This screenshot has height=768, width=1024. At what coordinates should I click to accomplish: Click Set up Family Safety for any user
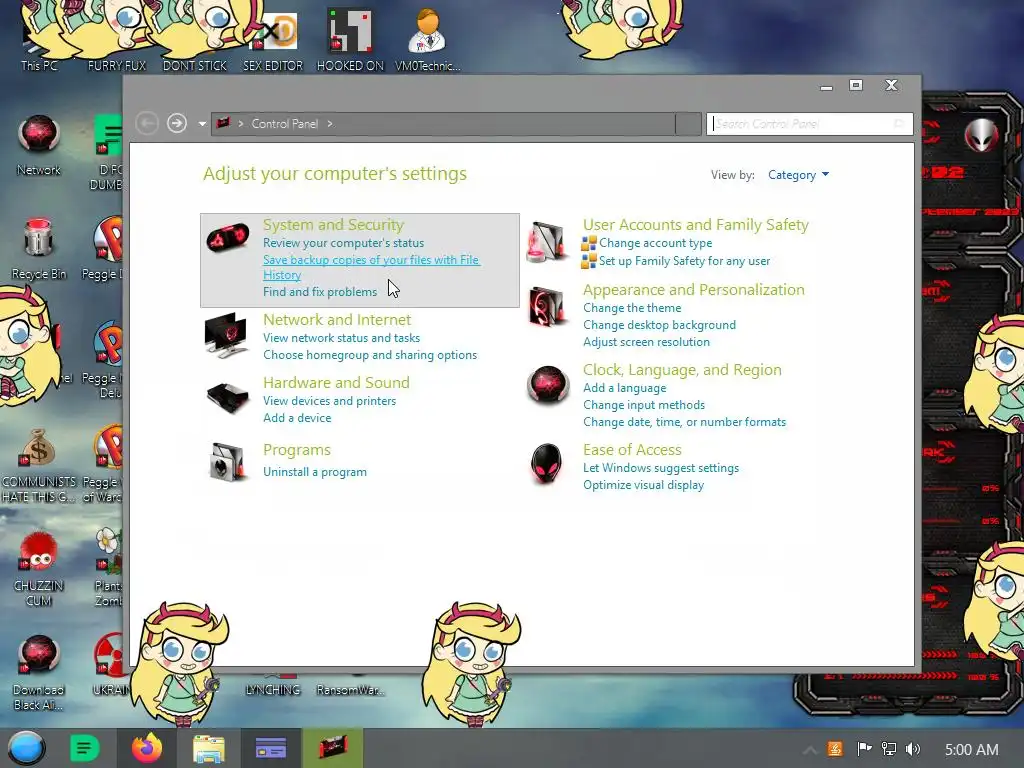point(684,261)
